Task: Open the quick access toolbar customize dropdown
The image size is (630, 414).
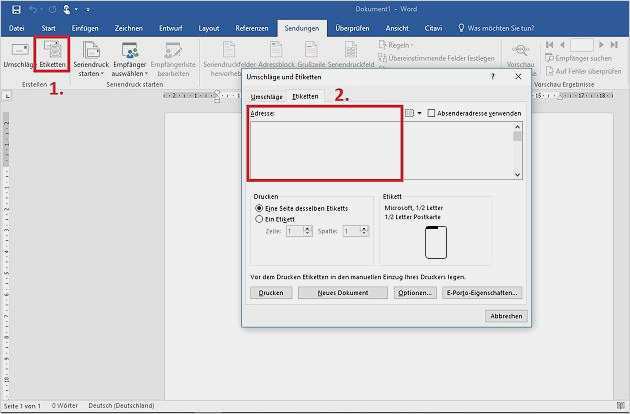Action: point(87,9)
